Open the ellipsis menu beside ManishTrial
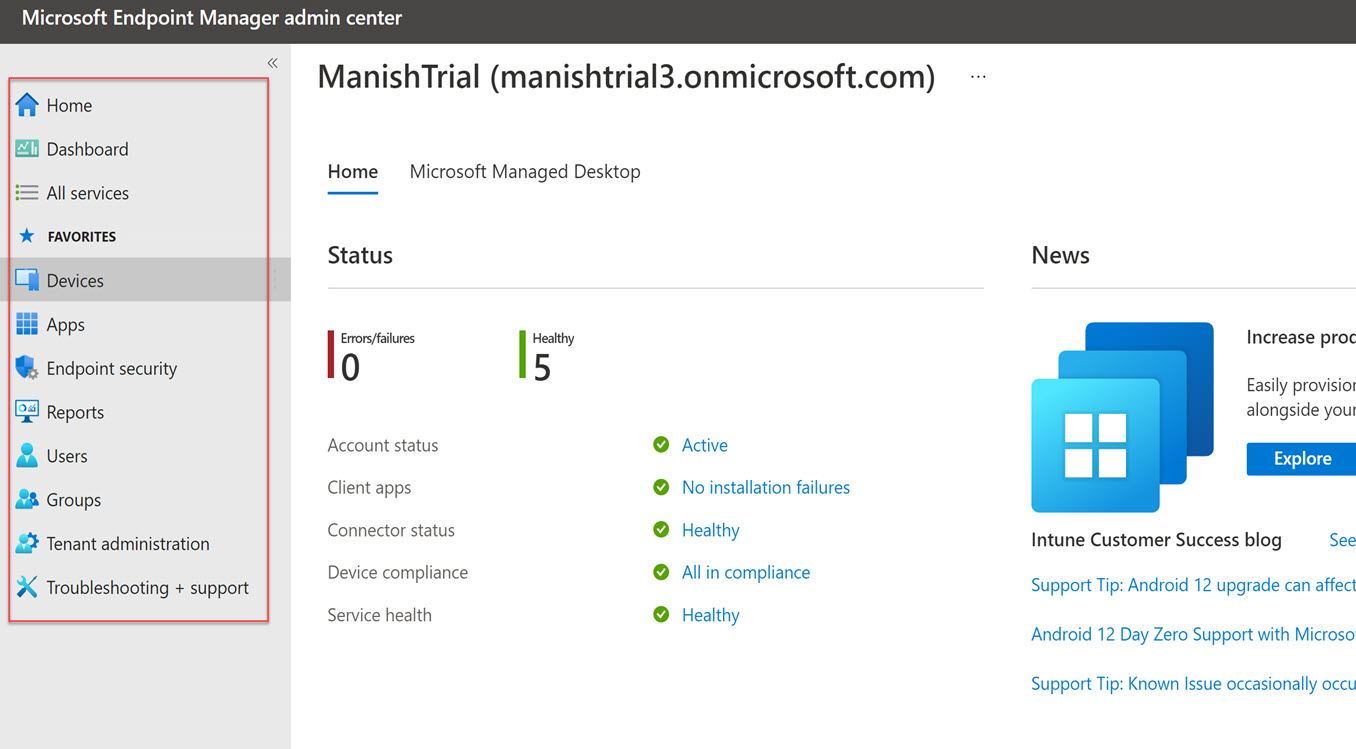The width and height of the screenshot is (1356, 749). pyautogui.click(x=977, y=75)
